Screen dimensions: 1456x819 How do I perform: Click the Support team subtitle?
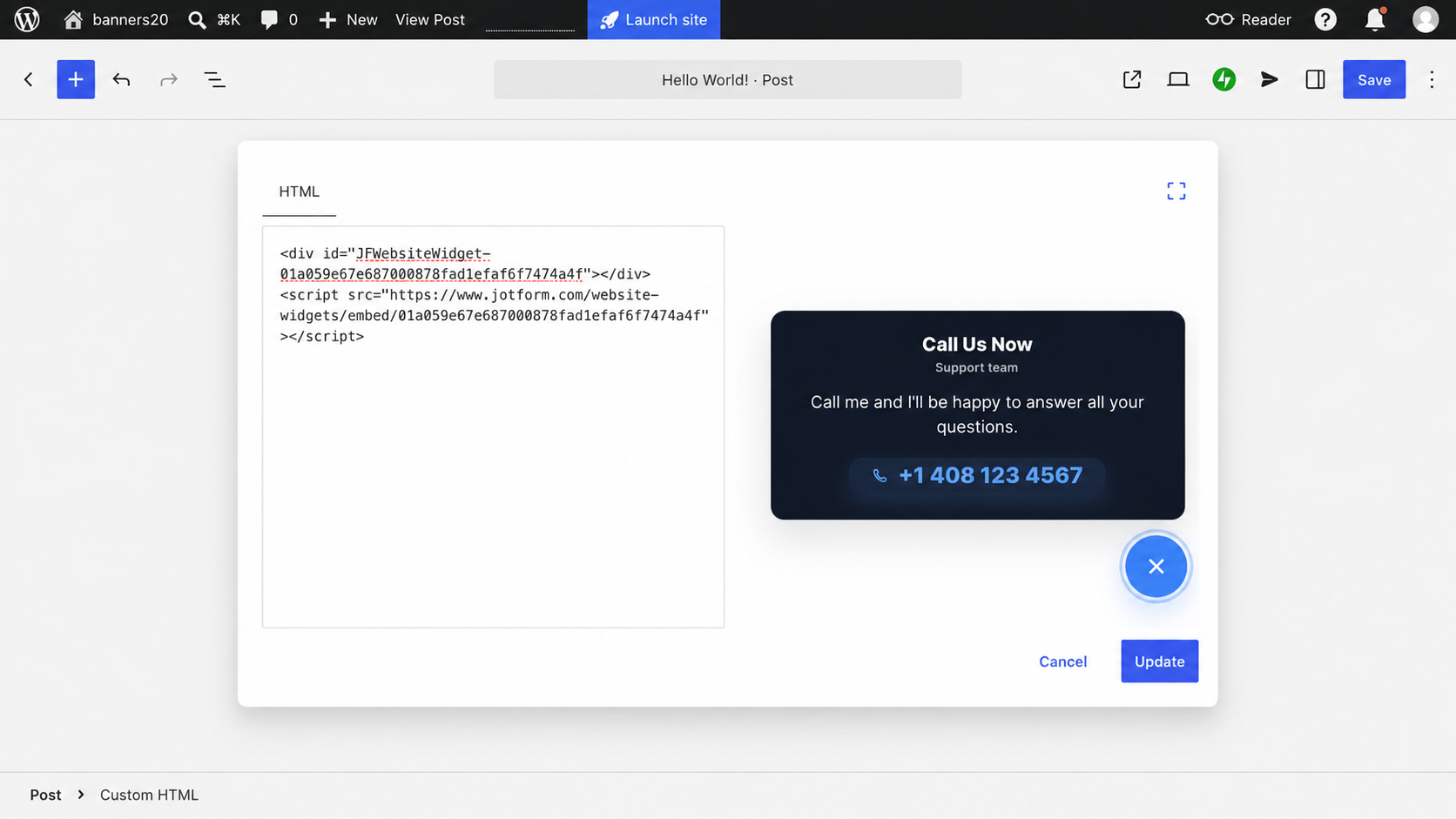tap(976, 367)
